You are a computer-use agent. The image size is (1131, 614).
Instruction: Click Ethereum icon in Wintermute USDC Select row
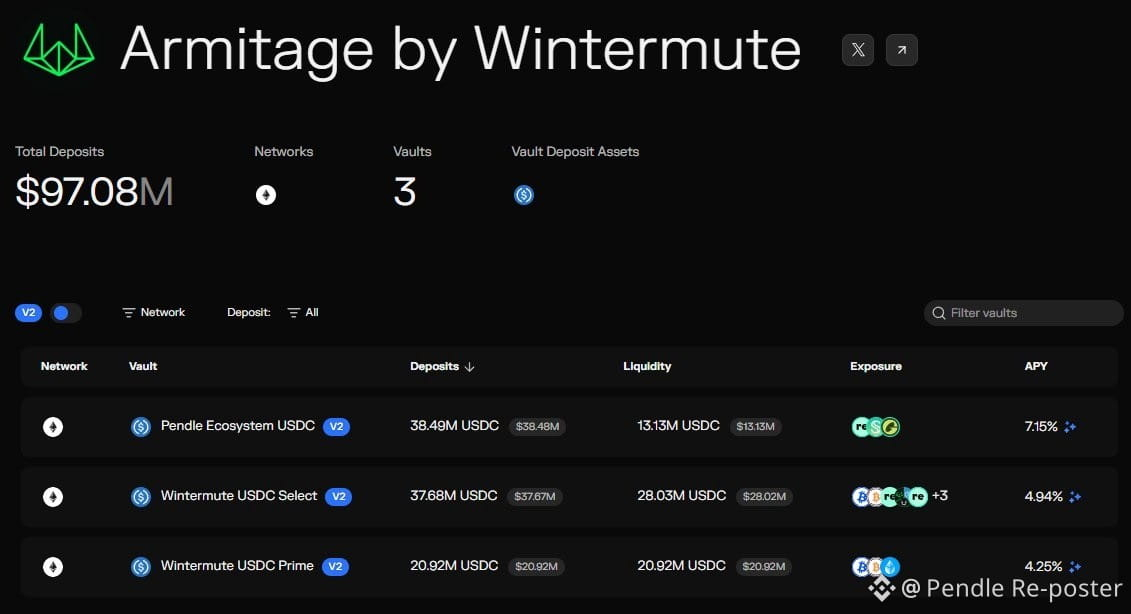coord(53,497)
